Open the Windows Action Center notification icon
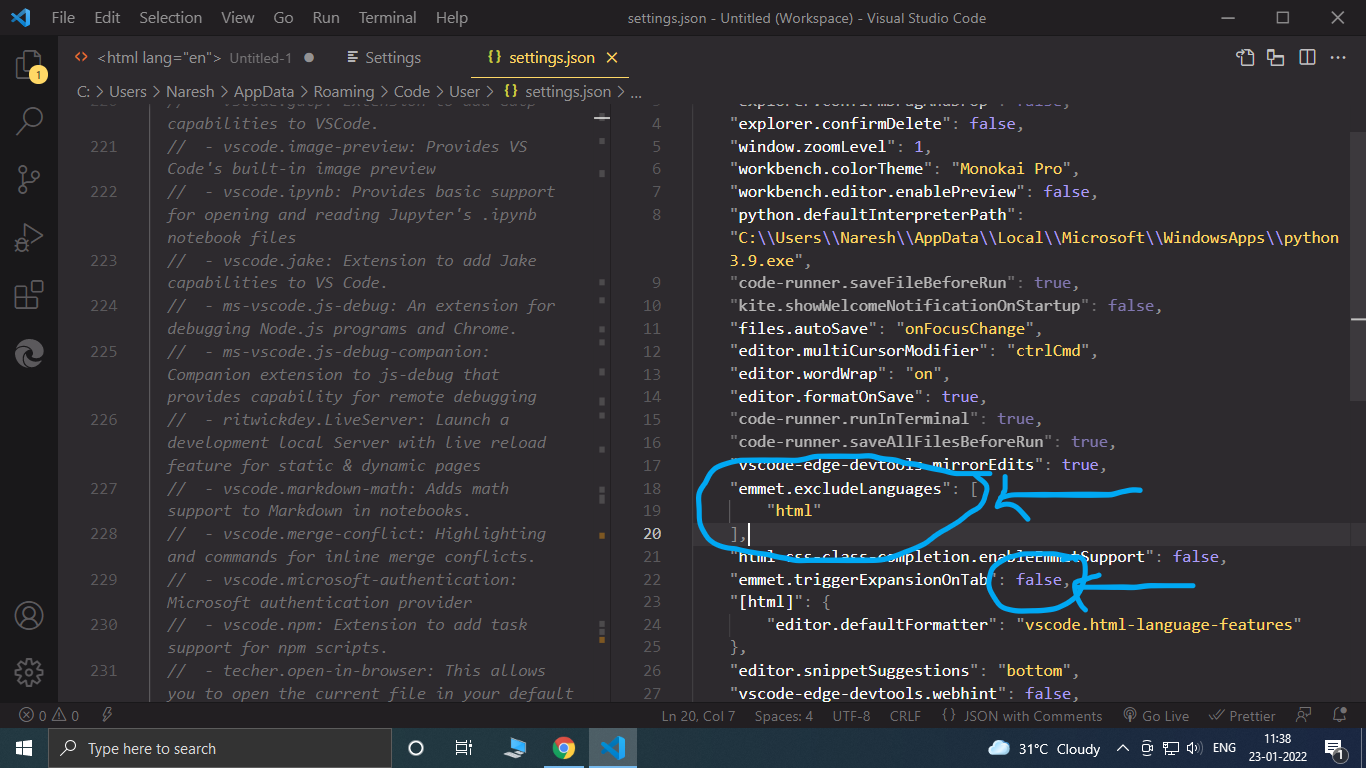 (x=1333, y=748)
